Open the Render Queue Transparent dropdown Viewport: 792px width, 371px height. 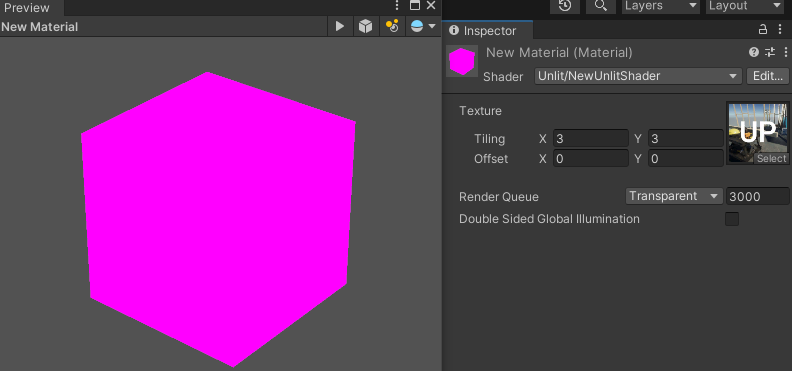pos(674,196)
